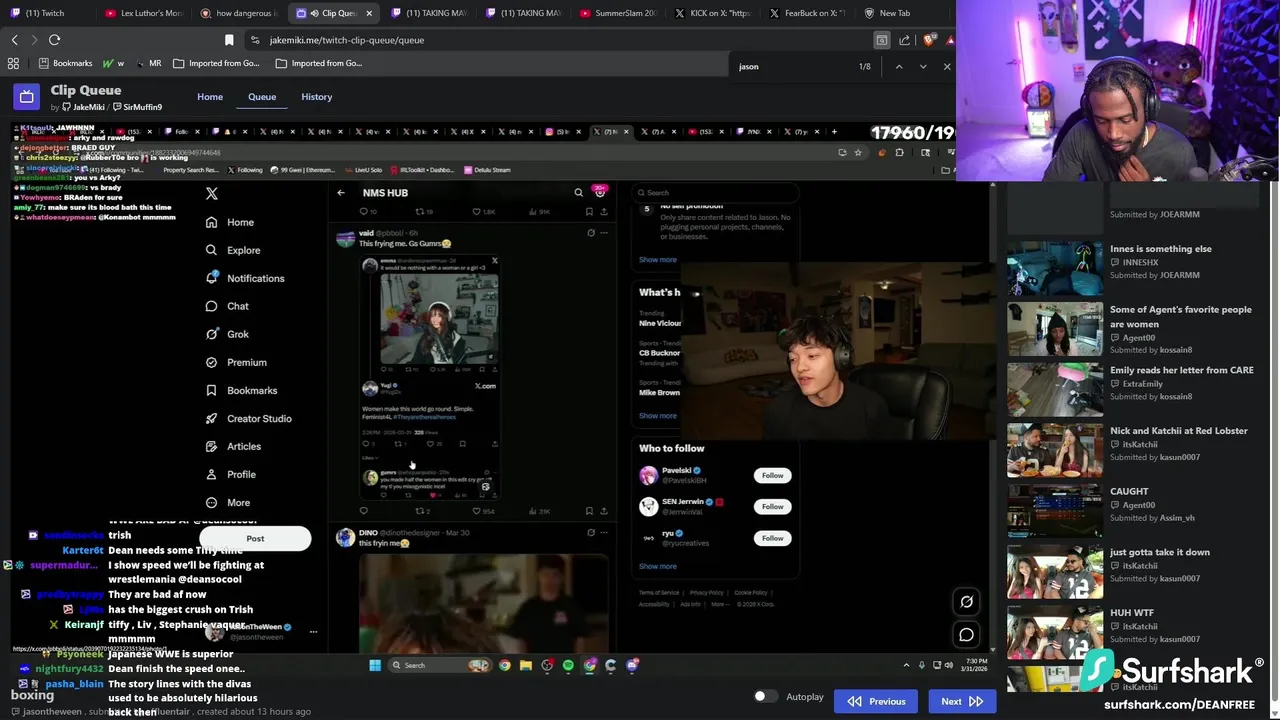Viewport: 1280px width, 720px height.
Task: Select the 'SummerSlam' browser tab
Action: [620, 13]
